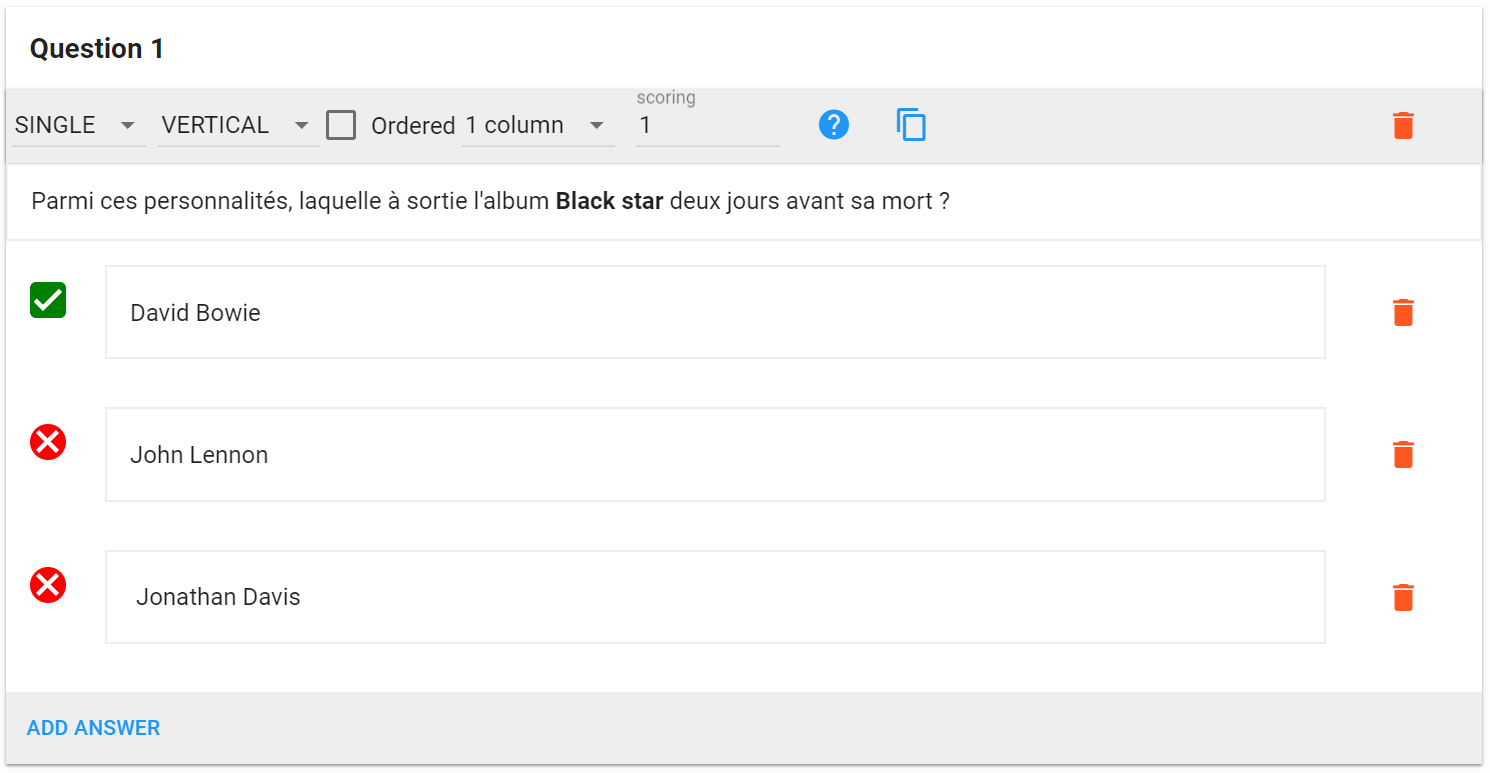Toggle the red cross for John Lennon
The height and width of the screenshot is (773, 1490).
click(48, 442)
